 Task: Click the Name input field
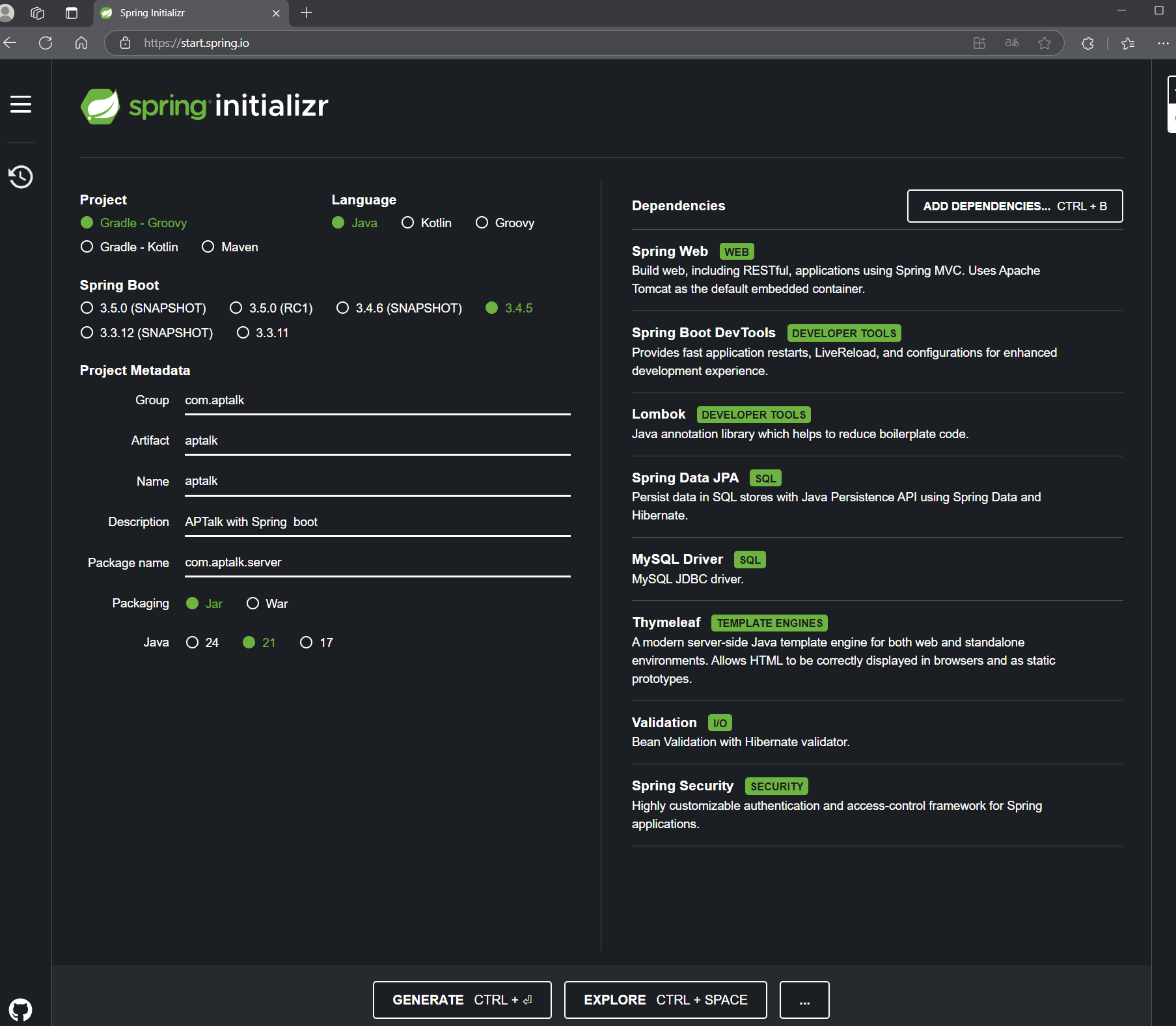(x=377, y=481)
